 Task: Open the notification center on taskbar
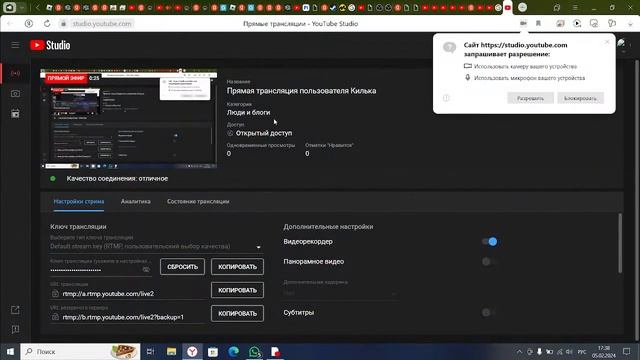point(627,351)
